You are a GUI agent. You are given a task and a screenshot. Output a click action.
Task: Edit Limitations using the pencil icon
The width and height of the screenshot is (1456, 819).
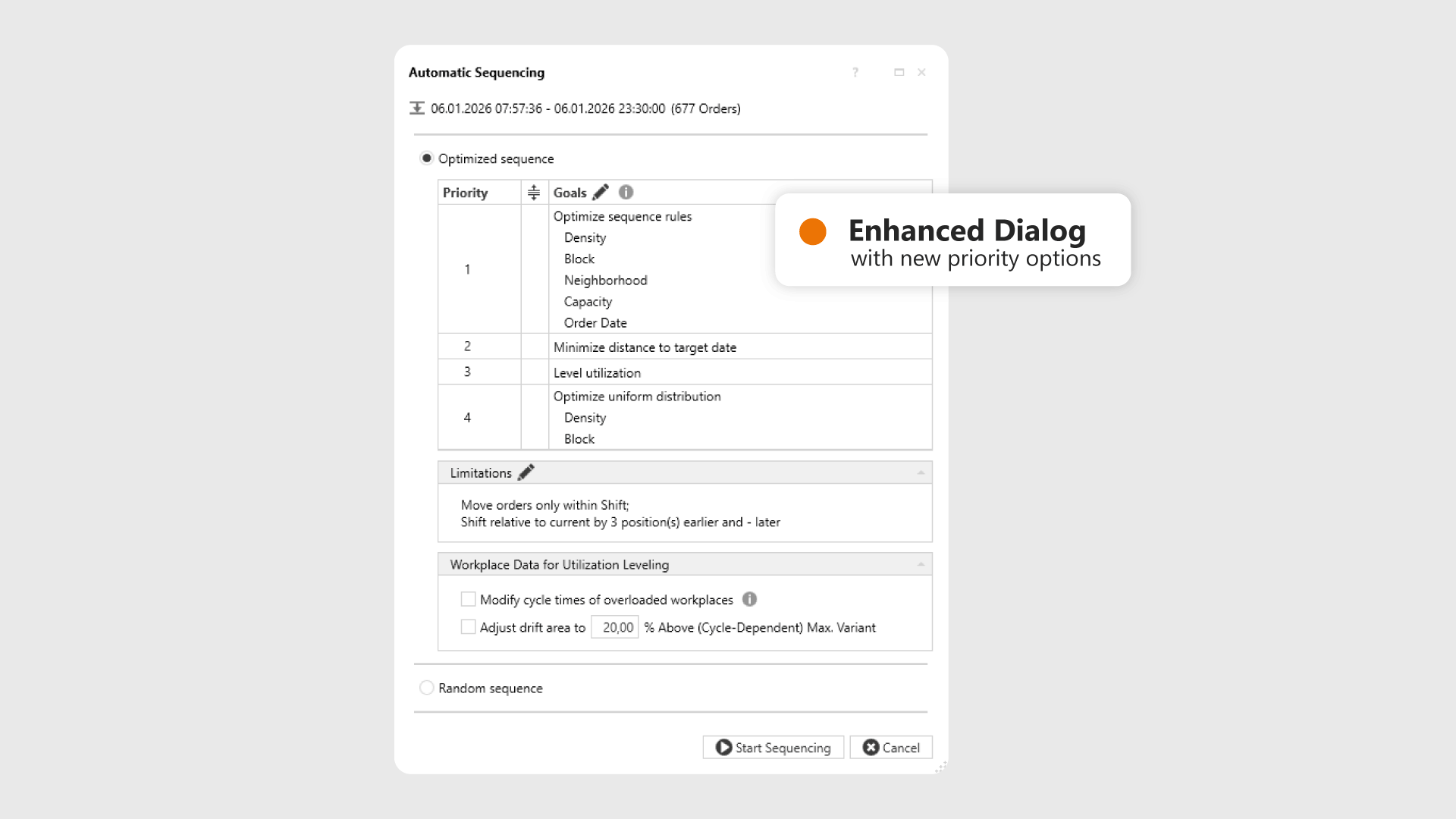point(526,472)
